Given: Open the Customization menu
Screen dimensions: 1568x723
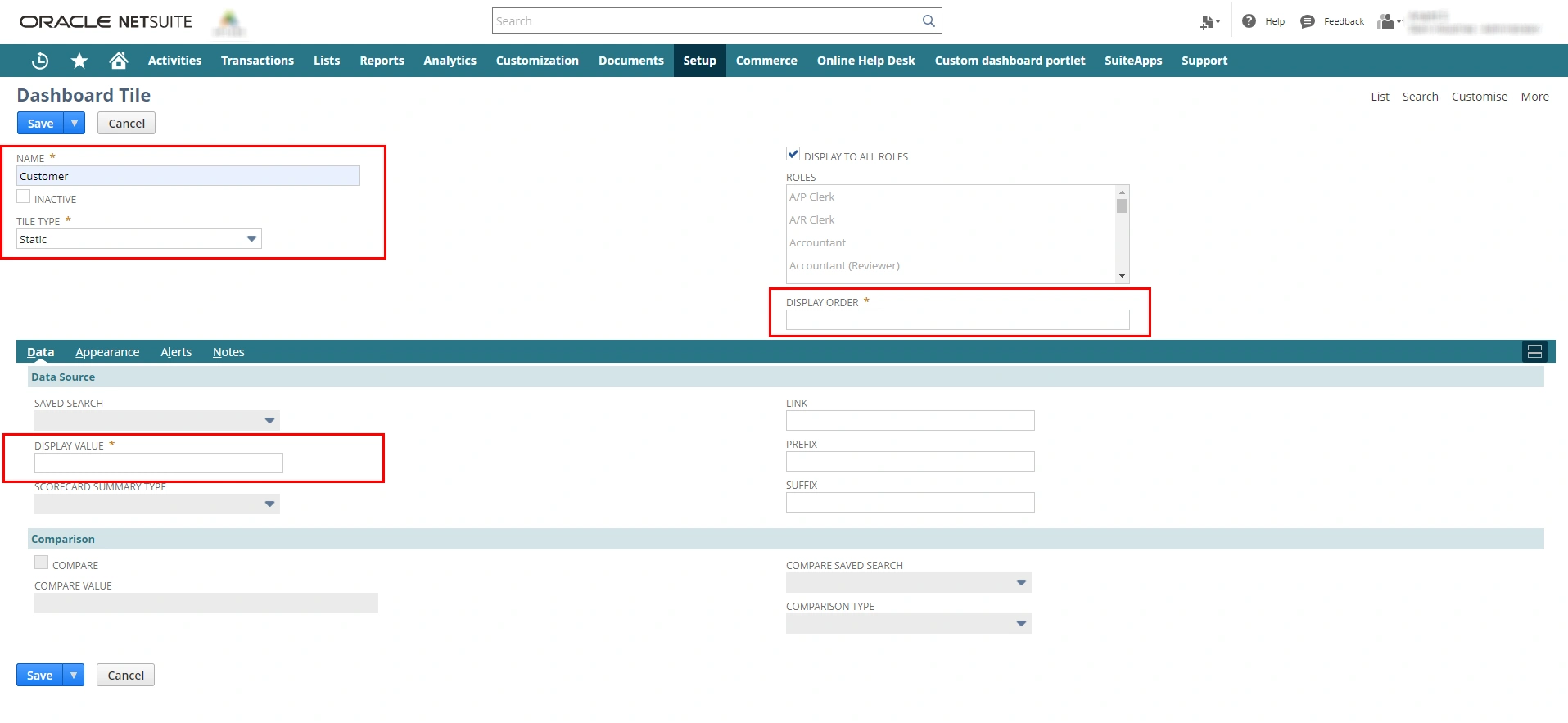Looking at the screenshot, I should [537, 61].
